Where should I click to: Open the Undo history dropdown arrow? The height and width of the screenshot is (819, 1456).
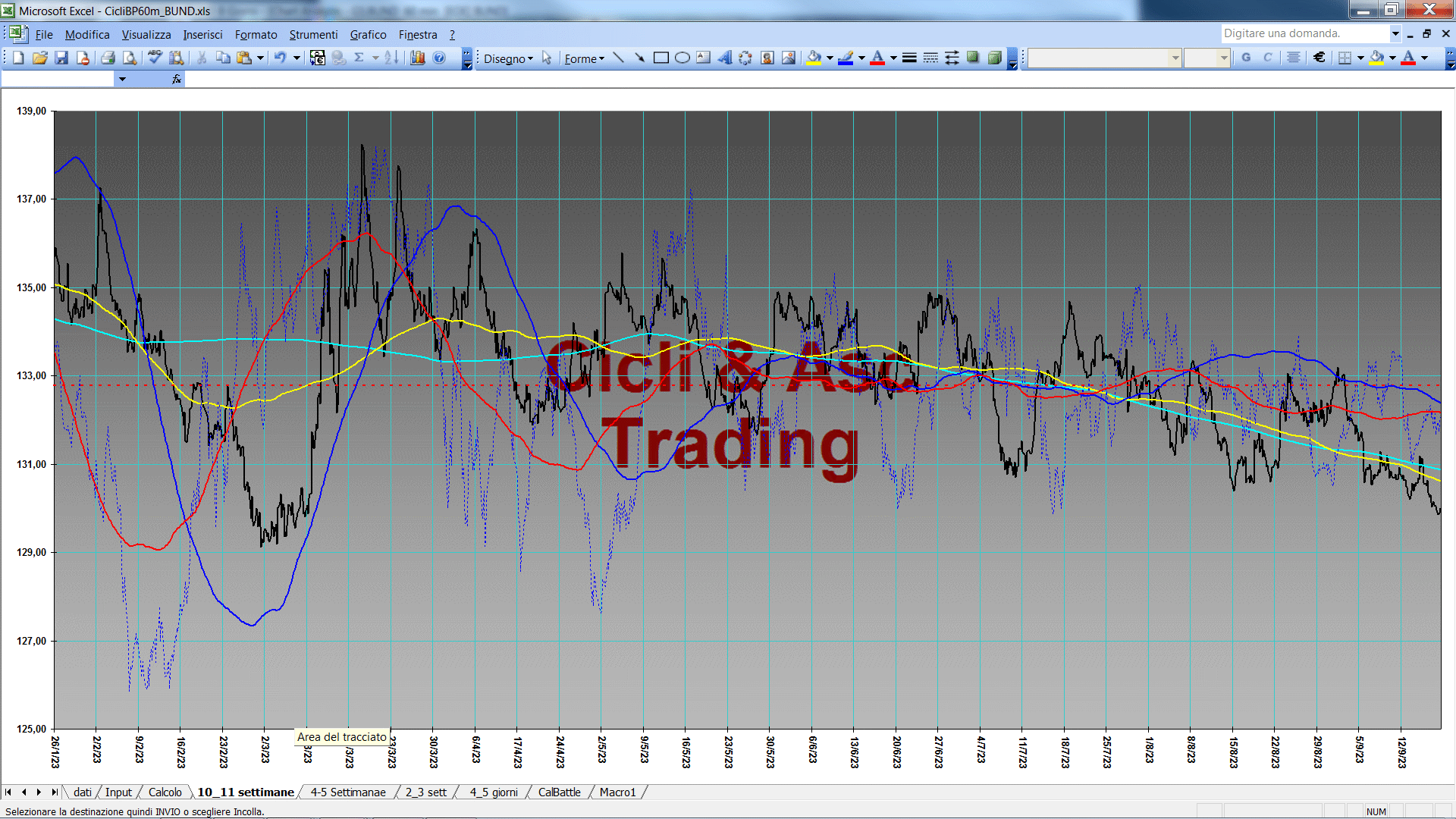[297, 58]
